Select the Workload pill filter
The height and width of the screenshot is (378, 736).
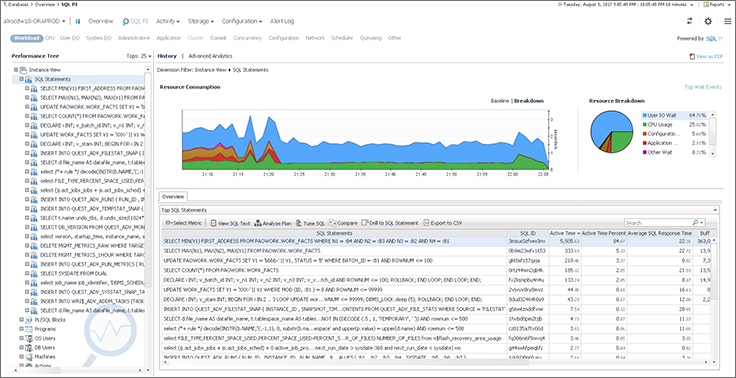27,38
